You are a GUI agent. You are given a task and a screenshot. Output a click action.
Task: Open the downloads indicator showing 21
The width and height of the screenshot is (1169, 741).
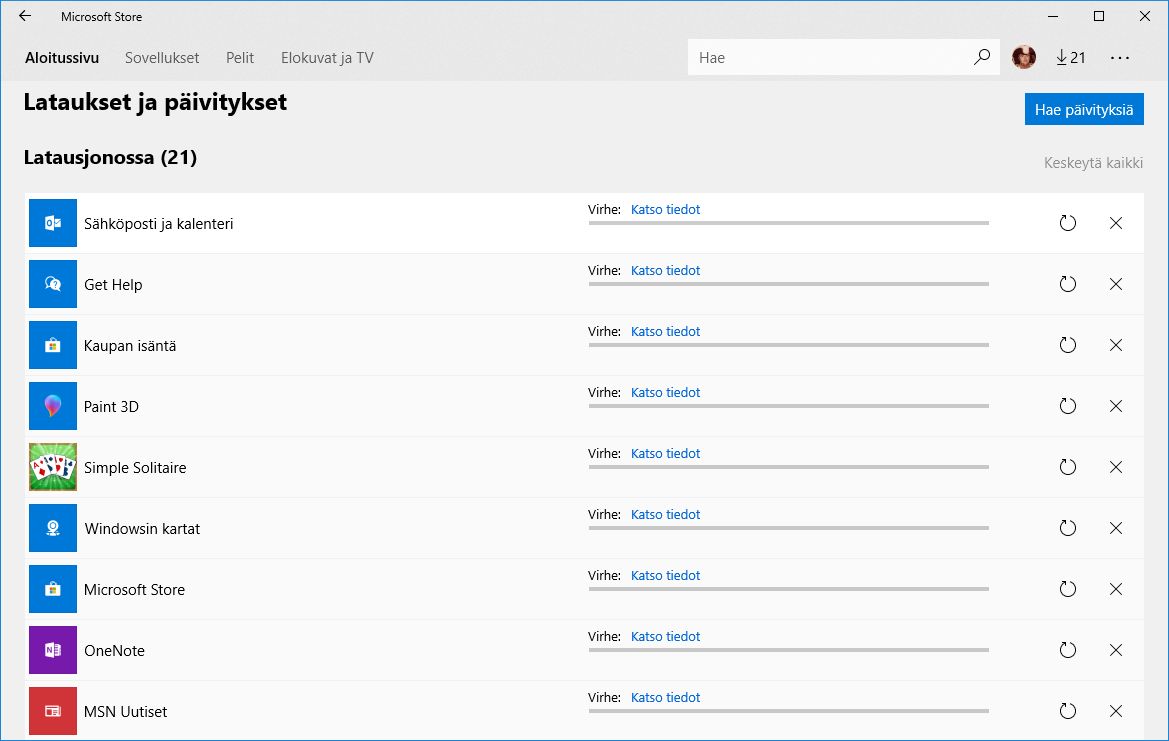point(1071,57)
